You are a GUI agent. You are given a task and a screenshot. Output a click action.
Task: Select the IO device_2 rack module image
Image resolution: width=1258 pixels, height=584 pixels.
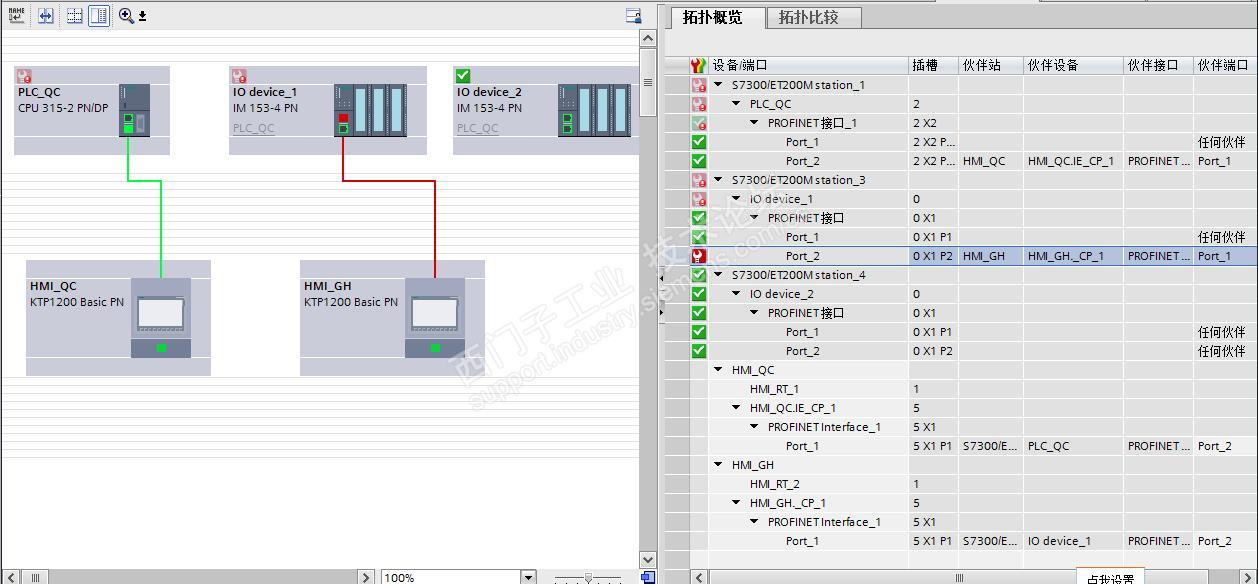point(594,110)
